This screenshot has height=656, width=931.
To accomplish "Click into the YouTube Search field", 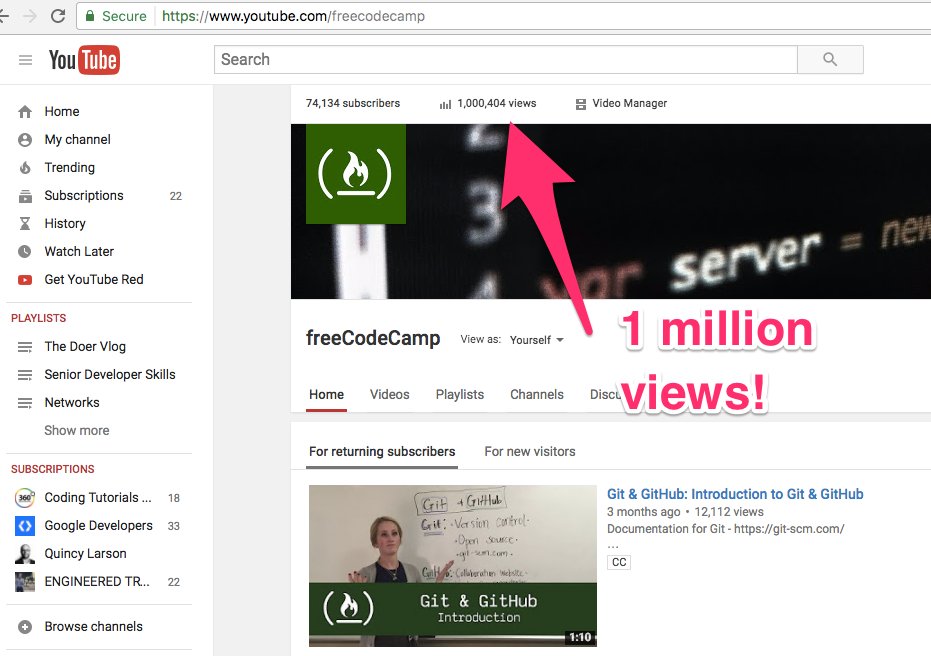I will [x=505, y=59].
